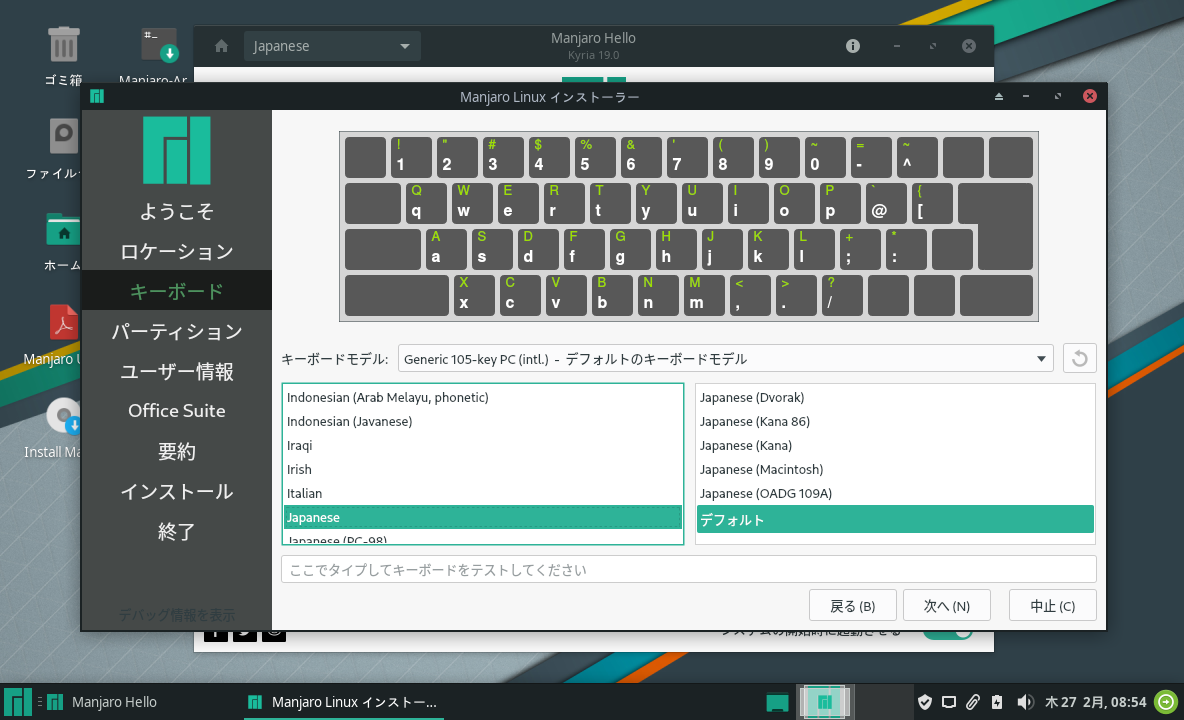Image resolution: width=1184 pixels, height=720 pixels.
Task: Select the Office Suite step in sidebar
Action: pyautogui.click(x=177, y=411)
